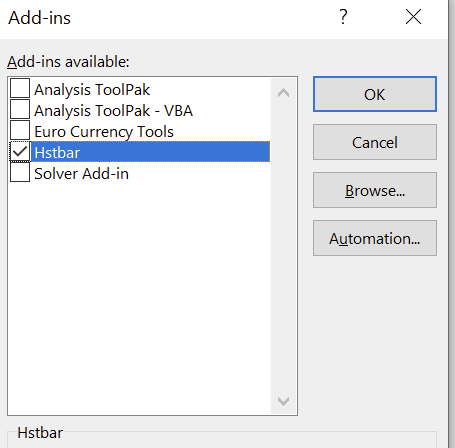
Task: Open the Automation... servers dialog
Action: (375, 238)
